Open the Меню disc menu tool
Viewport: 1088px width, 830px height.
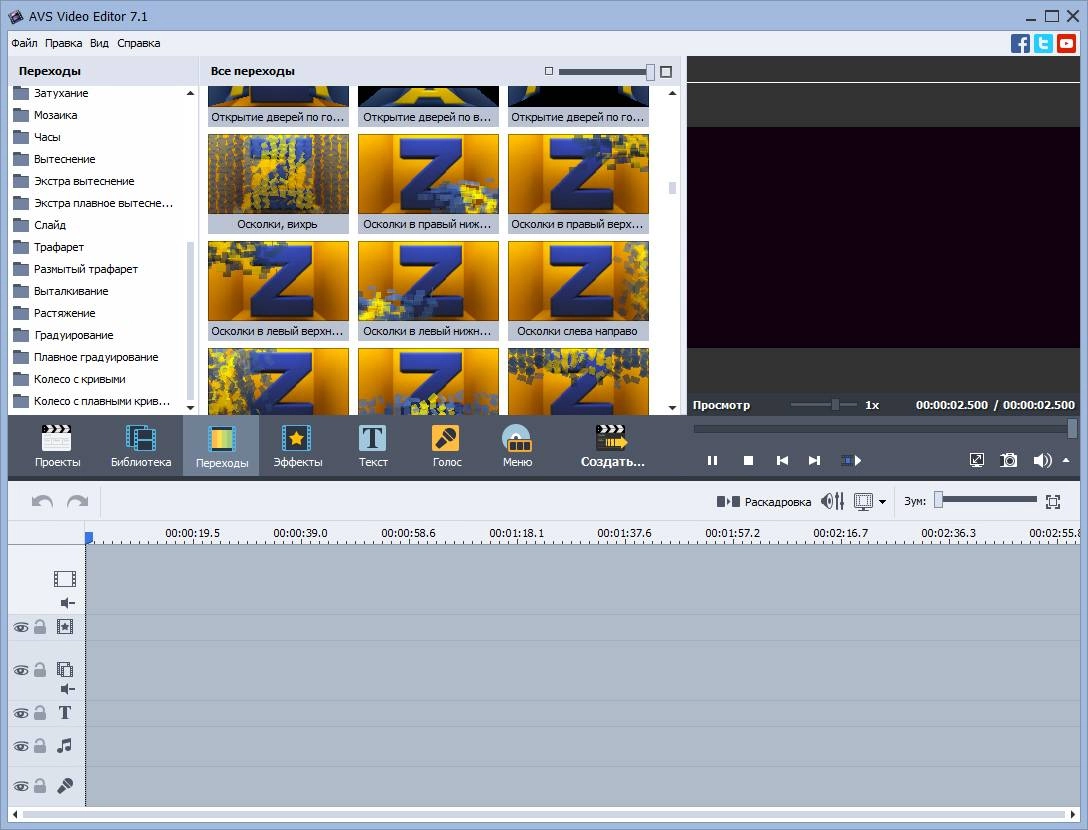tap(517, 446)
